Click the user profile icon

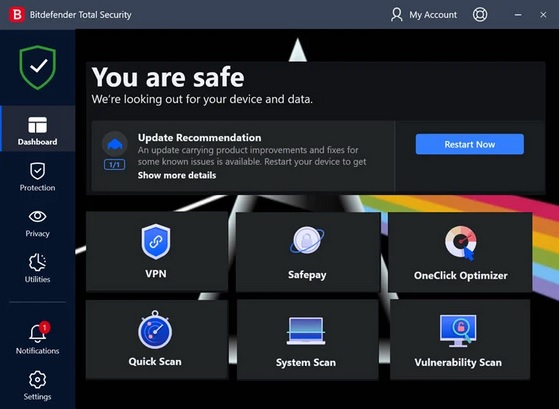click(396, 15)
